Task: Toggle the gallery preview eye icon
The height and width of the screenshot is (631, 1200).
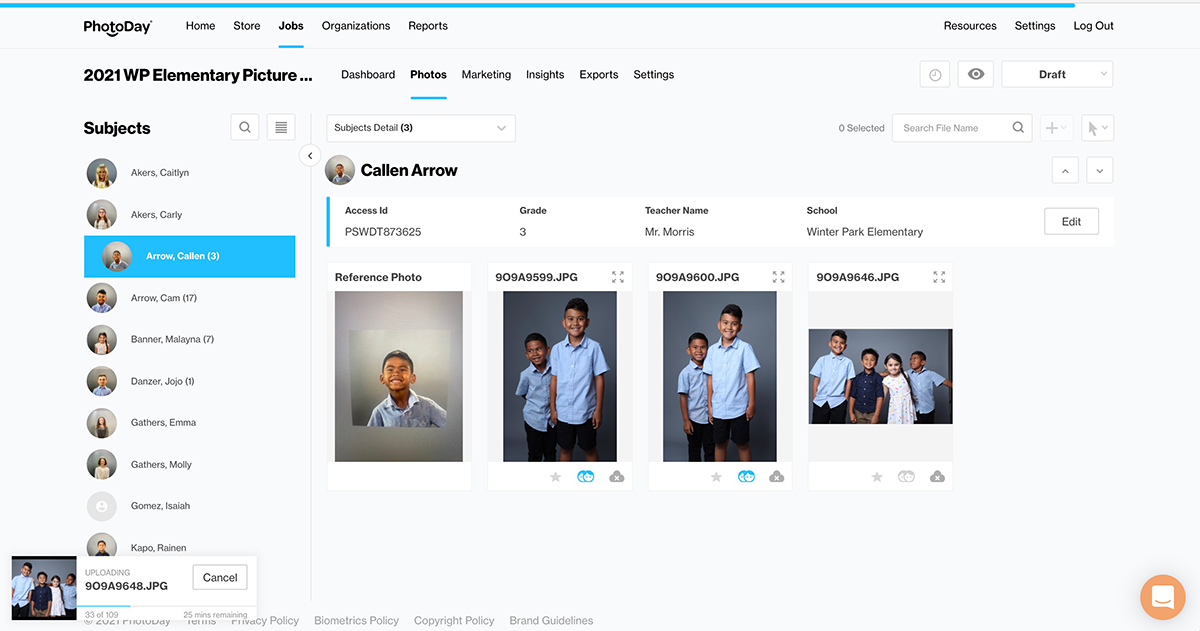Action: tap(976, 75)
